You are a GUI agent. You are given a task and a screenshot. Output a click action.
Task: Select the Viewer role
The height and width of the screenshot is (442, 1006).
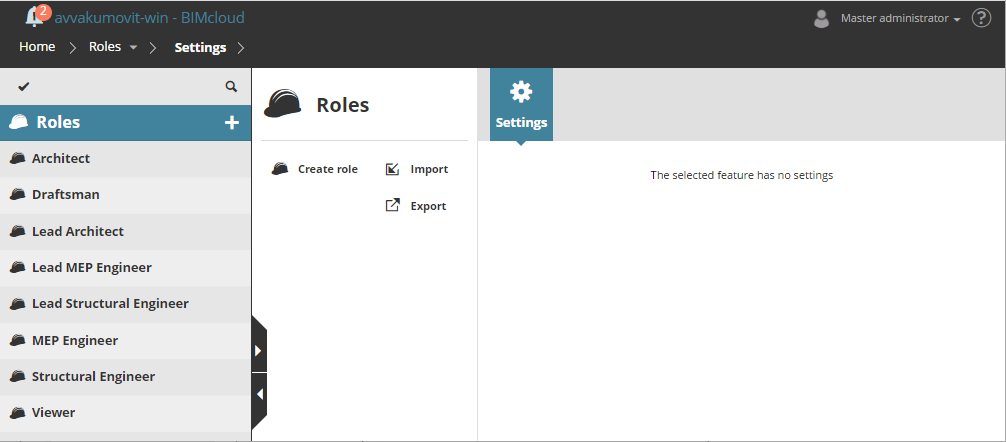(53, 412)
